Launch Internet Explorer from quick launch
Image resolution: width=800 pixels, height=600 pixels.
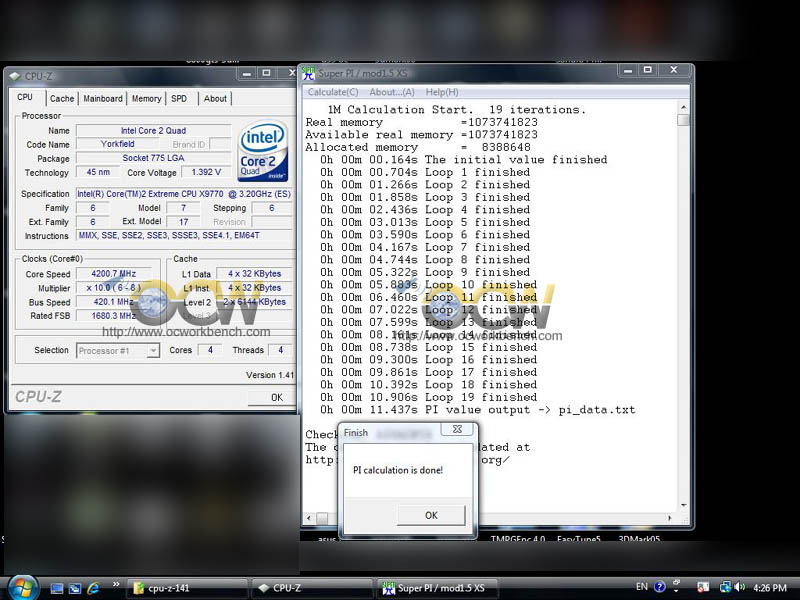pyautogui.click(x=93, y=588)
